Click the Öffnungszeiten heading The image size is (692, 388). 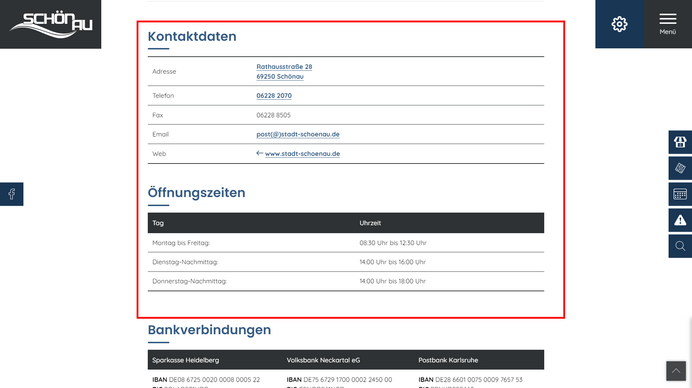(196, 192)
